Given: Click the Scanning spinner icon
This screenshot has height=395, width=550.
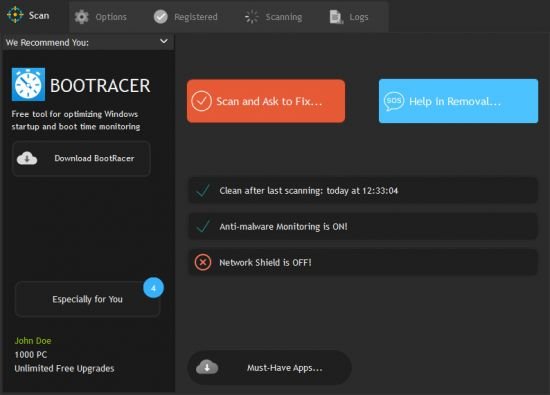Looking at the screenshot, I should tap(251, 17).
